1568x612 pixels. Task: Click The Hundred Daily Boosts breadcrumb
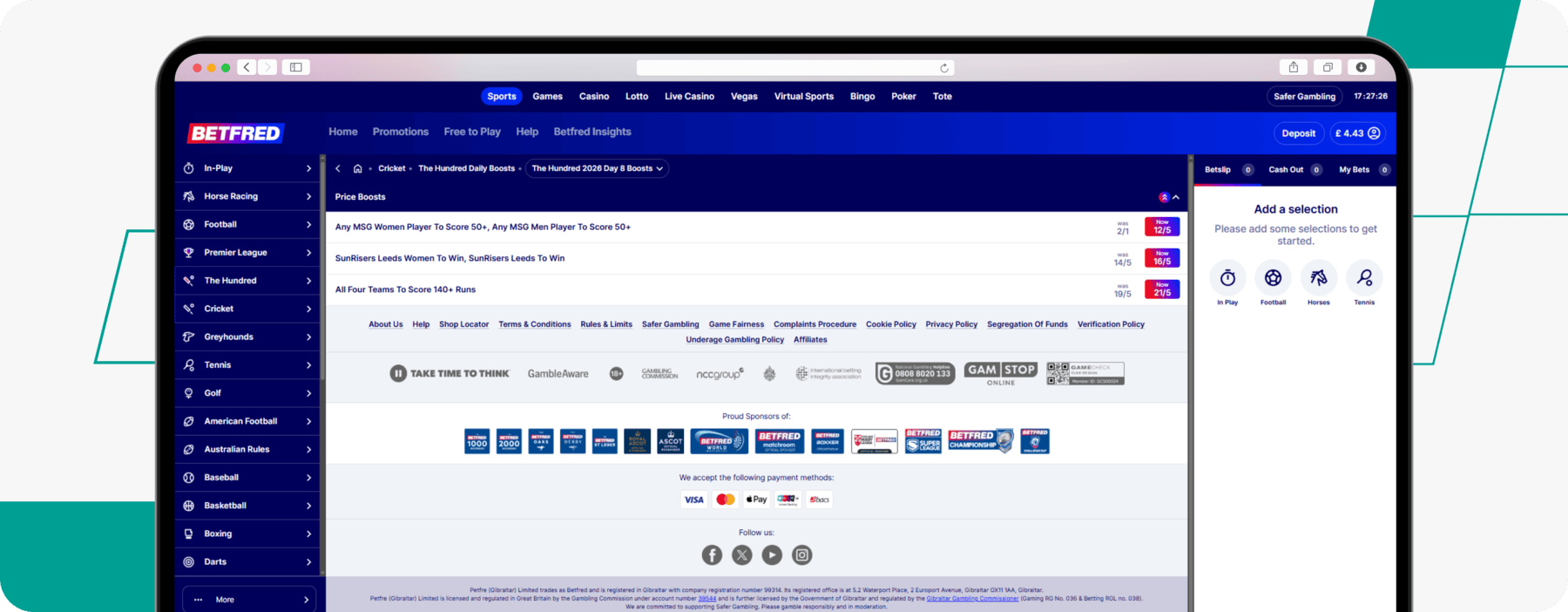click(466, 168)
